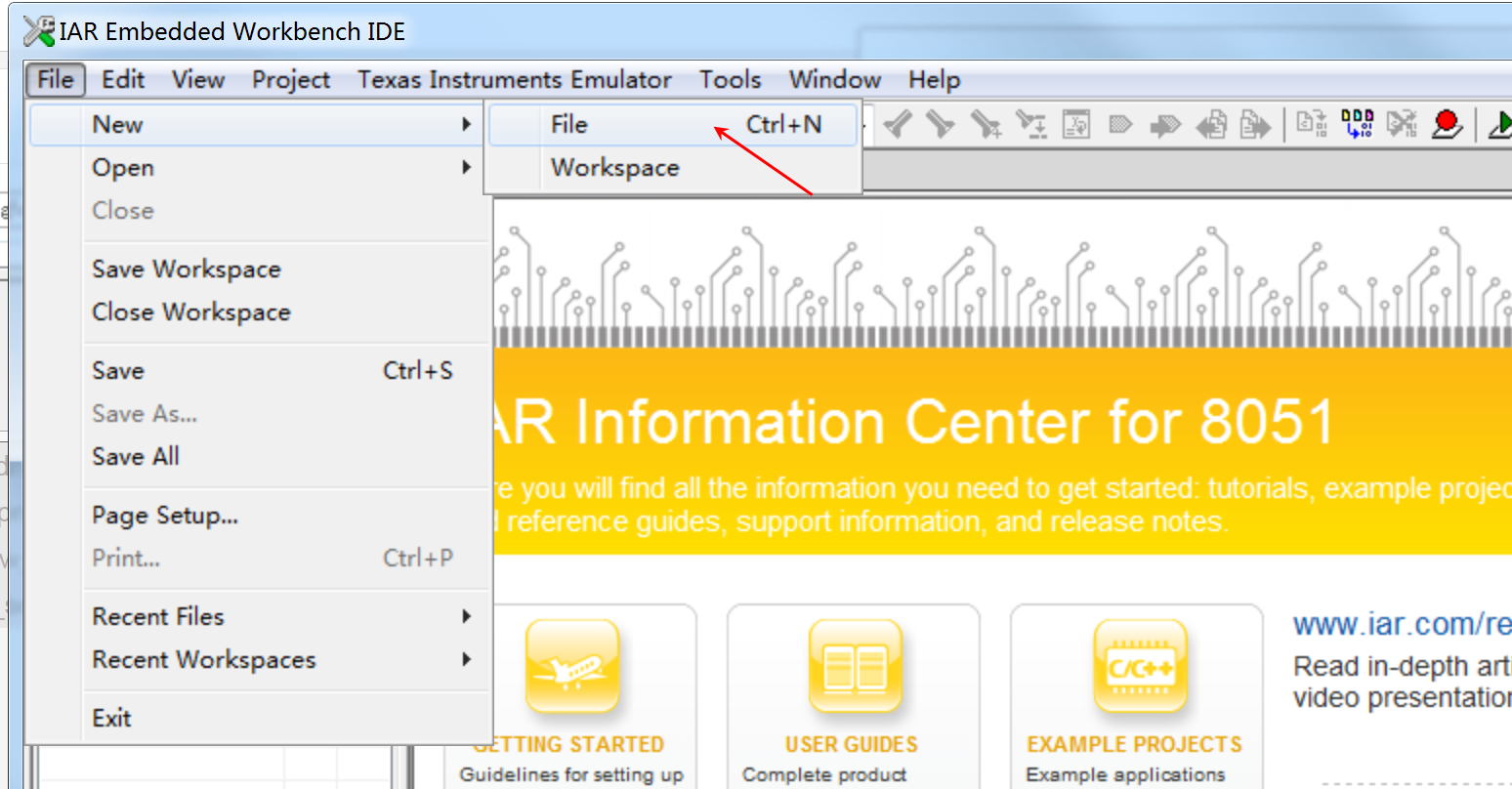Click the Go To line toolbar icon
The width and height of the screenshot is (1512, 789).
tap(1076, 124)
